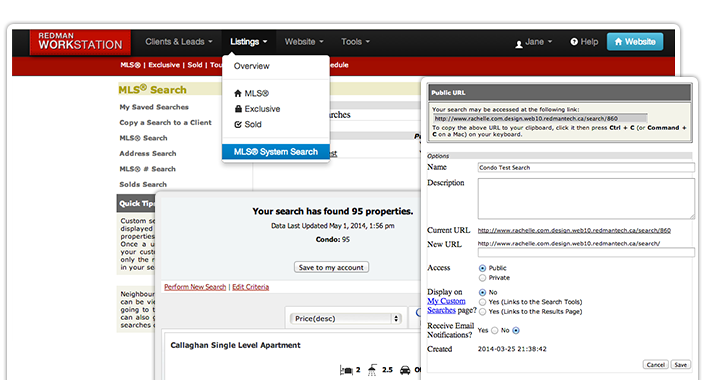
Task: Open Clients & Leads dropdown menu
Action: point(179,42)
